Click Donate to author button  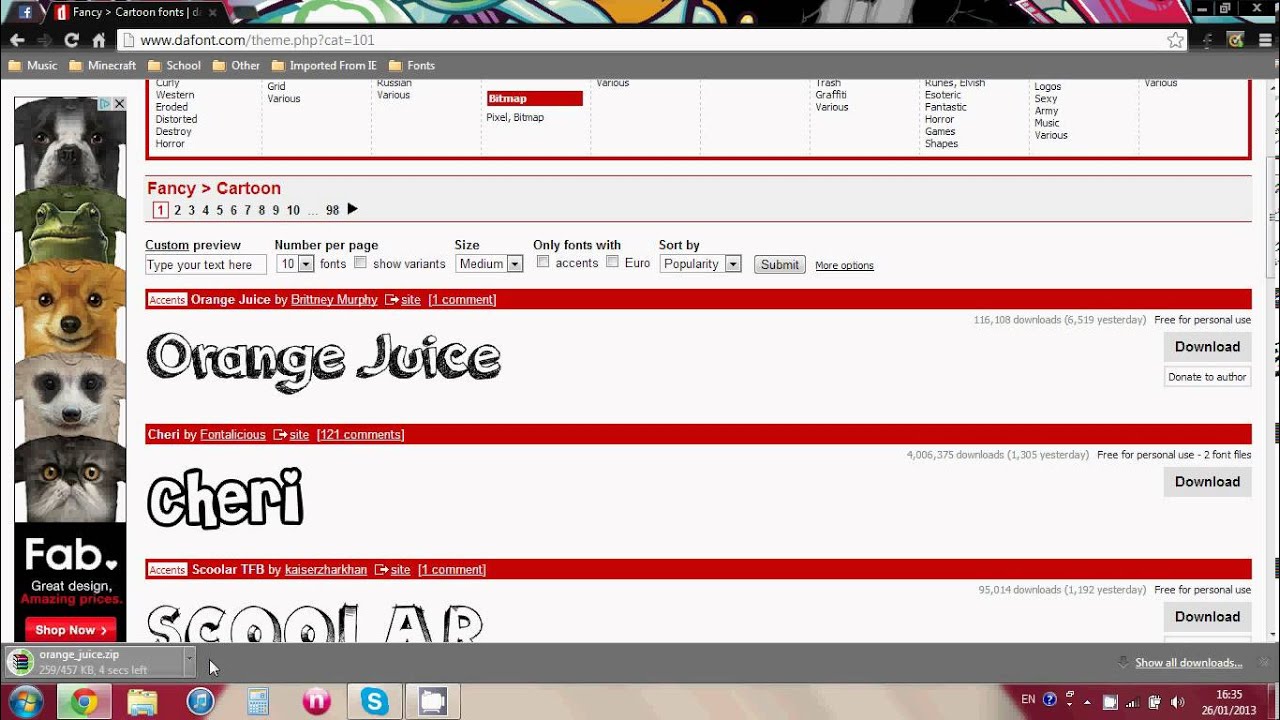[1207, 377]
